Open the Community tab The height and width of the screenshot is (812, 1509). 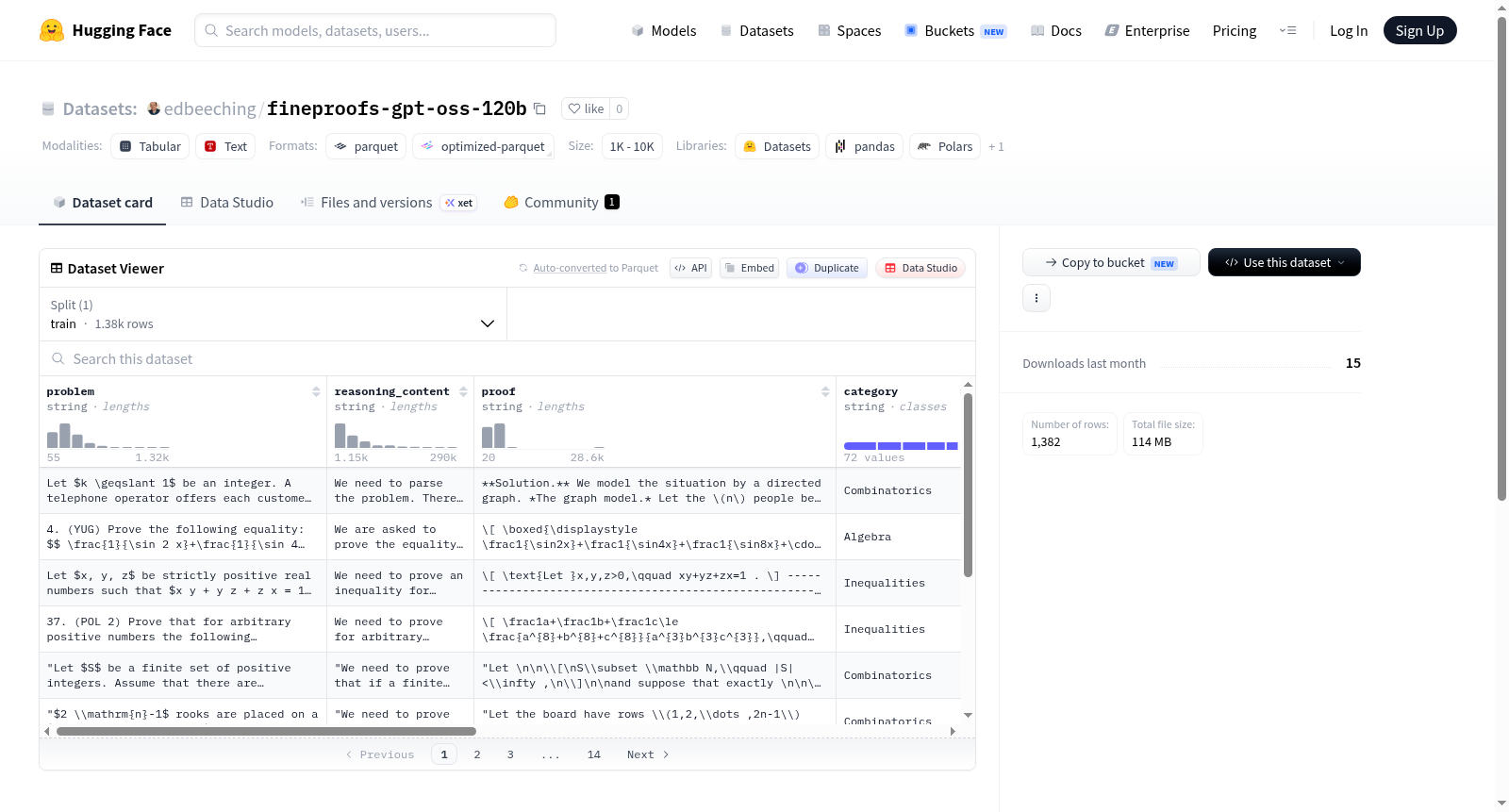(562, 203)
